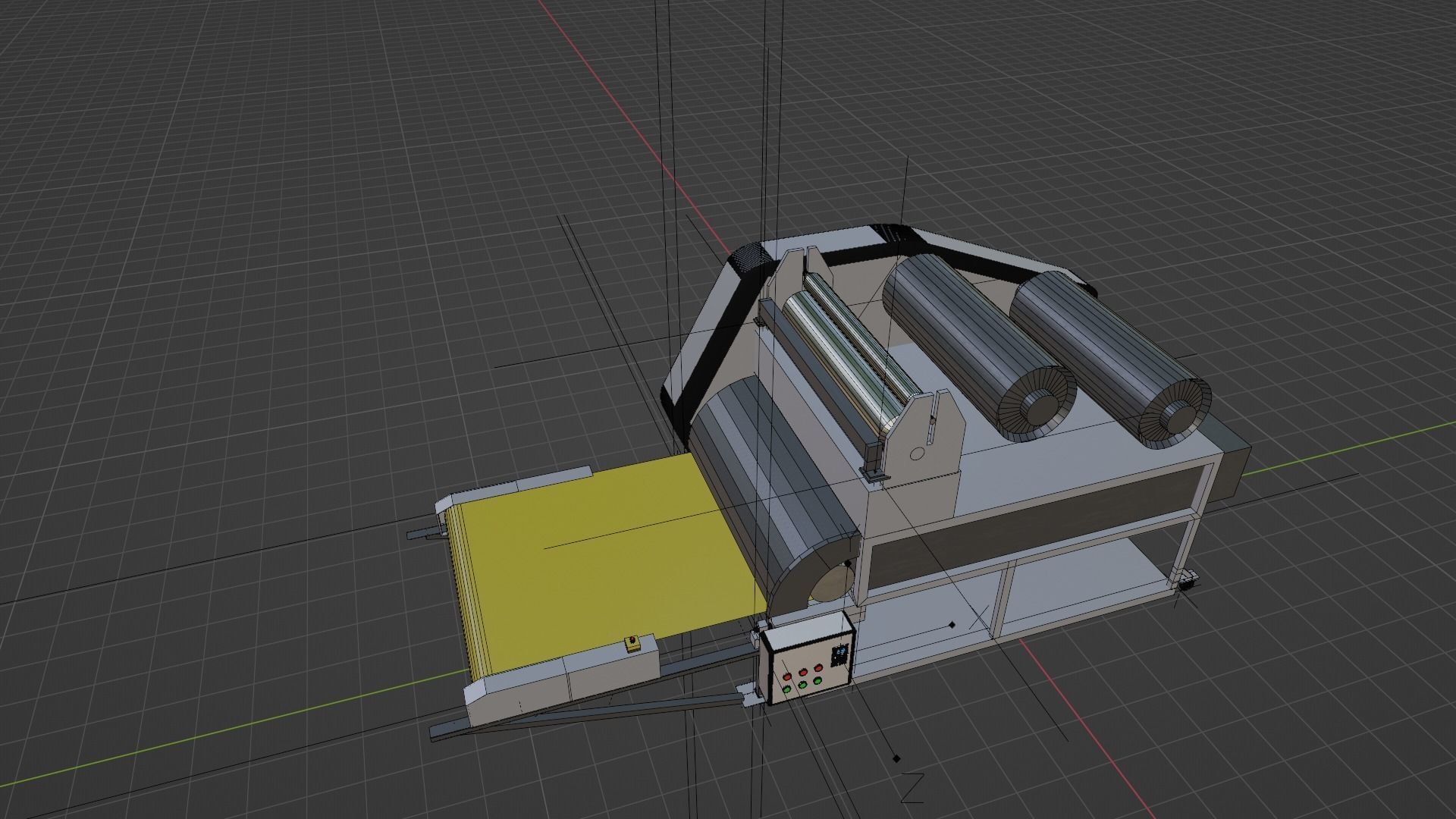Image resolution: width=1456 pixels, height=819 pixels.
Task: Click the rightmost red button on control panel
Action: click(818, 668)
